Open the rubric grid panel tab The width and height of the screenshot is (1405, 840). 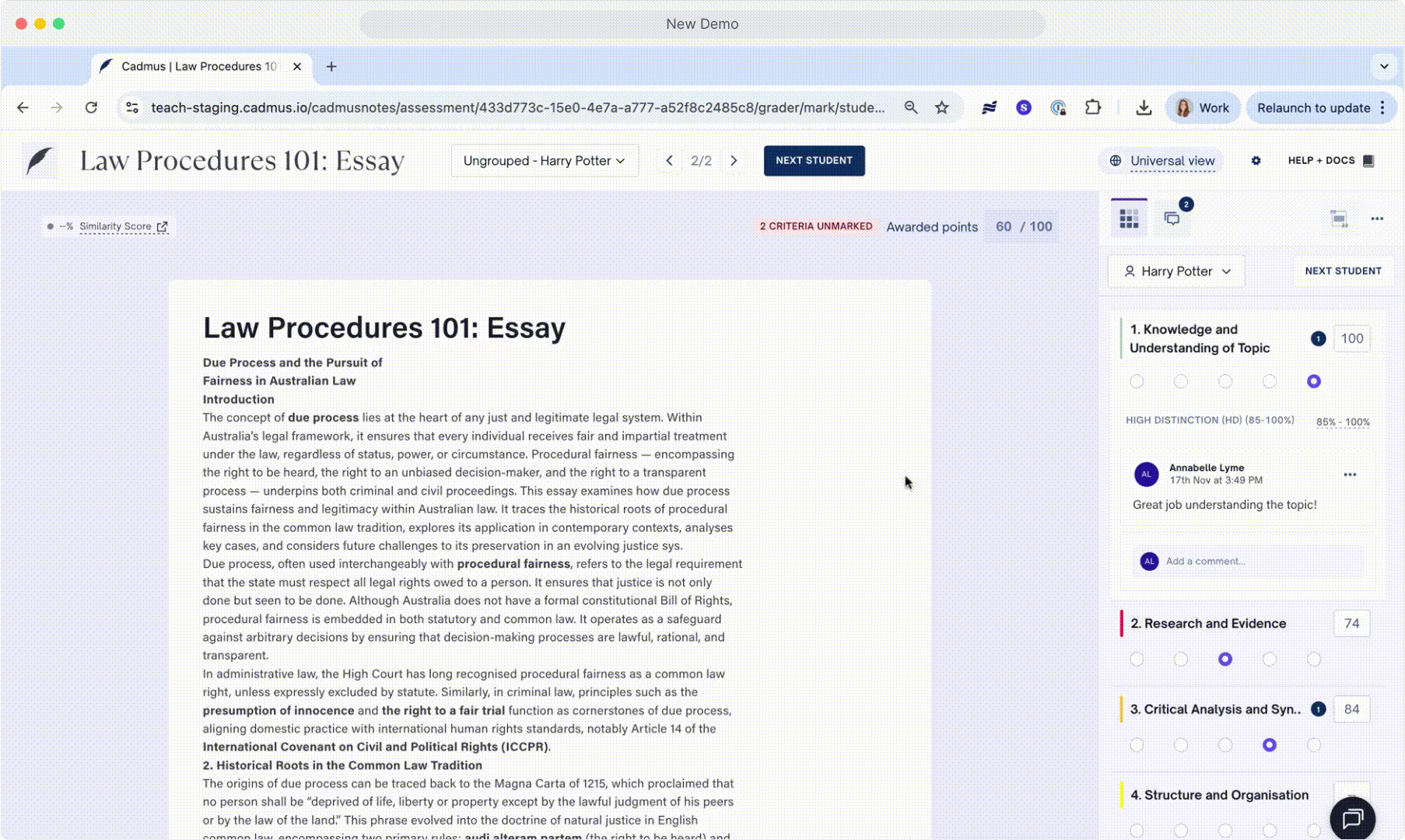[x=1129, y=219]
